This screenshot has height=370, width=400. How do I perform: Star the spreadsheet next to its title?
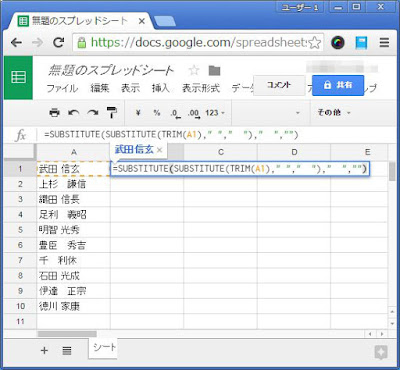coord(194,70)
